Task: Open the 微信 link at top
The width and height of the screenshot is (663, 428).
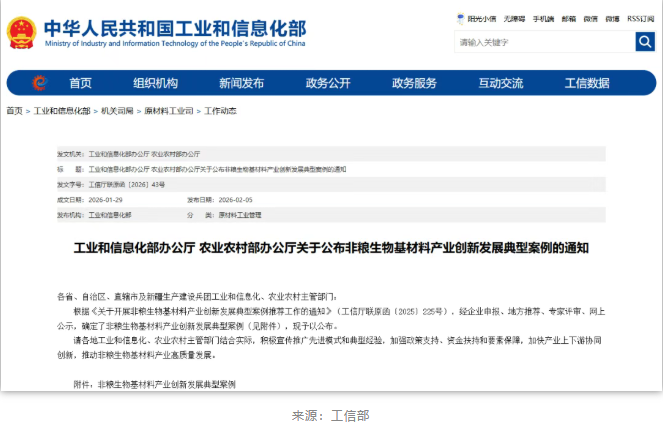Action: point(591,18)
